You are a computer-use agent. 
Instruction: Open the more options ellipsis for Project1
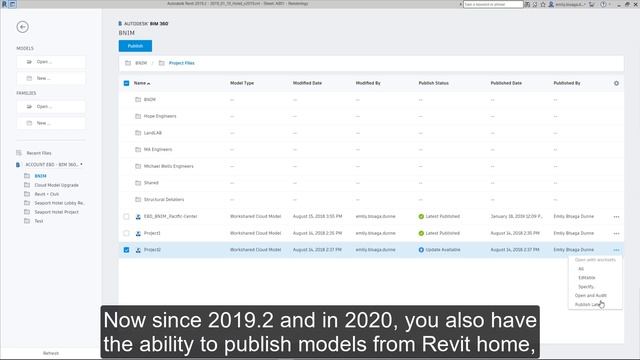click(x=616, y=233)
